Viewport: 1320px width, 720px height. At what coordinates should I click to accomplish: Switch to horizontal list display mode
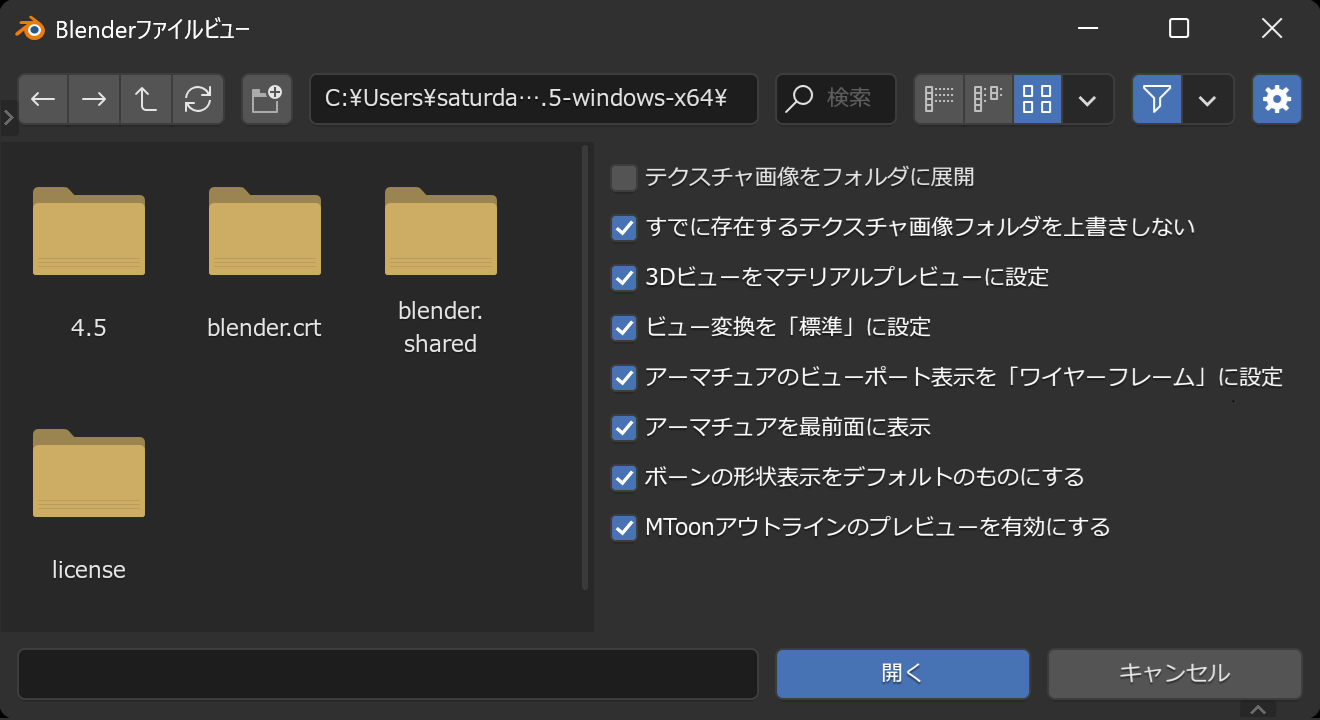pyautogui.click(x=988, y=99)
